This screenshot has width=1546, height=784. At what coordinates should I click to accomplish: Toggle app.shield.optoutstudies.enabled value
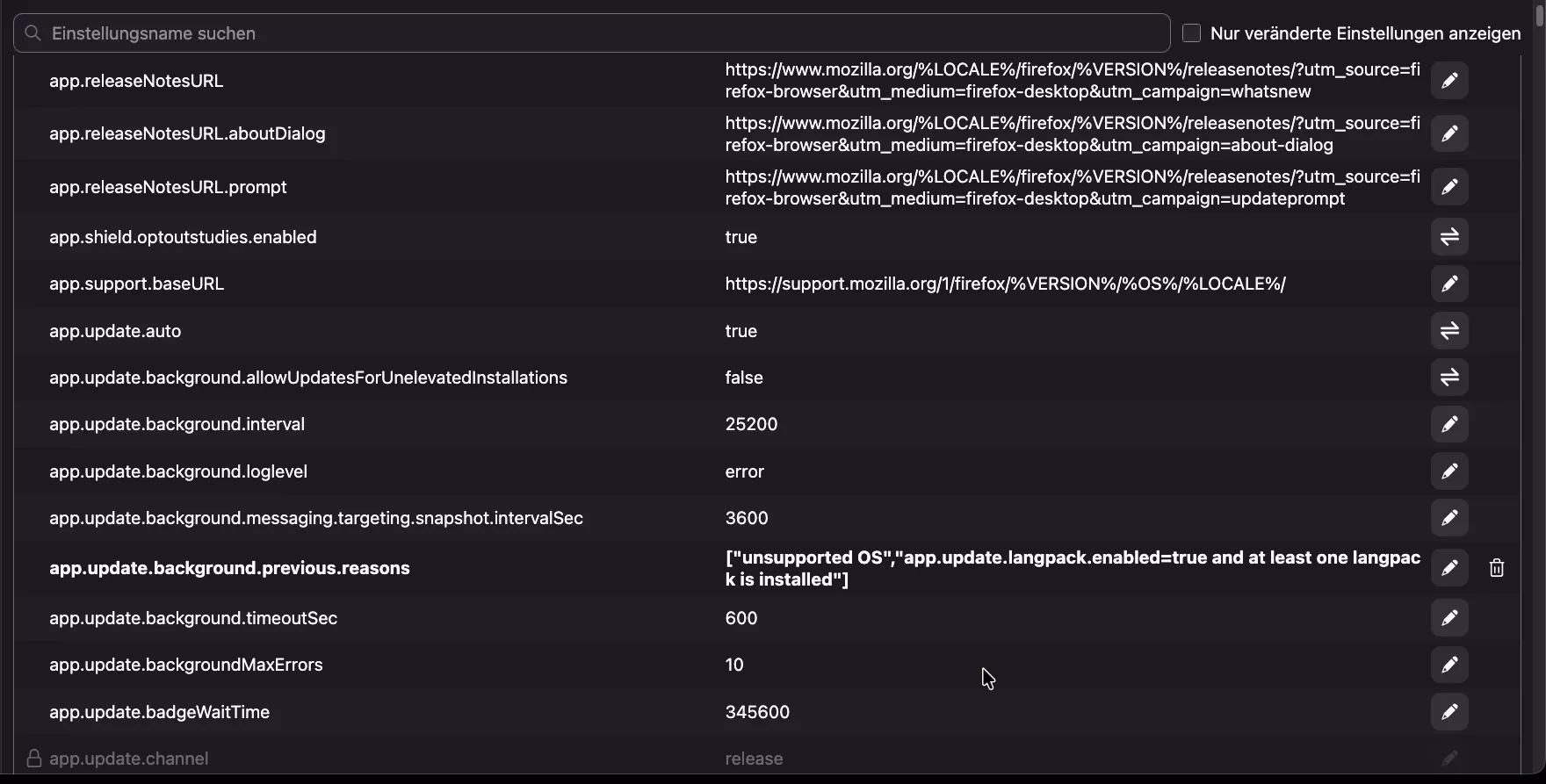click(1449, 237)
